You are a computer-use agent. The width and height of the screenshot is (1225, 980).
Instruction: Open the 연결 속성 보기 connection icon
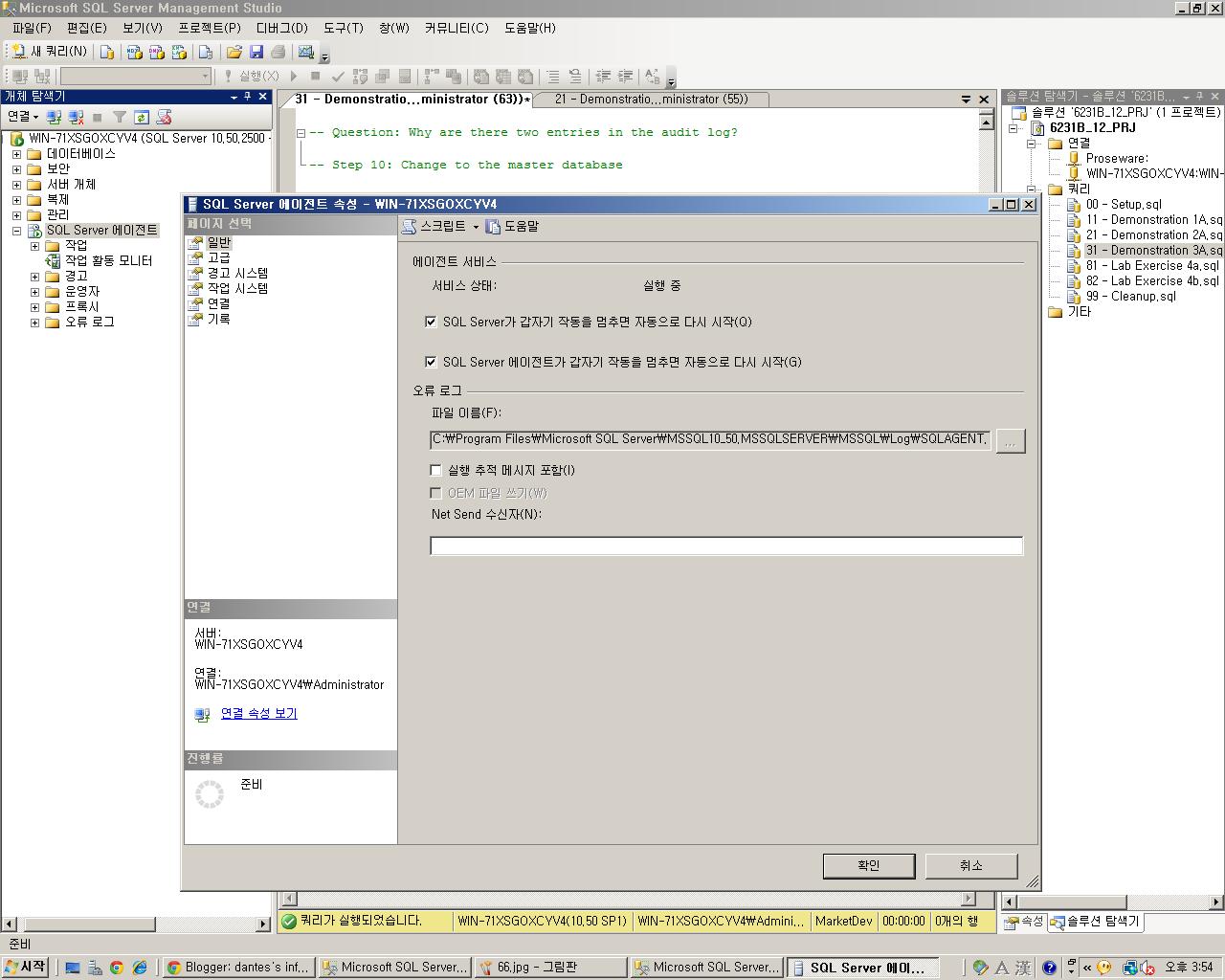202,714
